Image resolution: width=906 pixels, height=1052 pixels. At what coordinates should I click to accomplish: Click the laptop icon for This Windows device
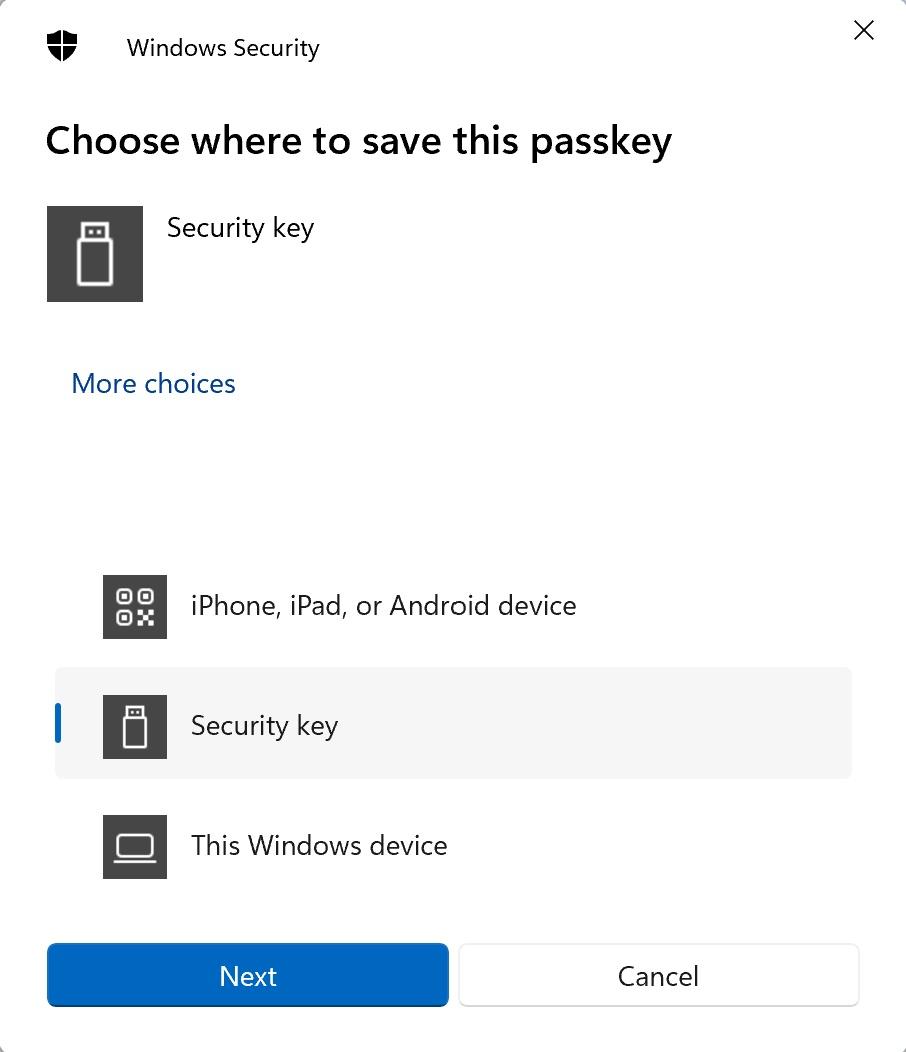coord(134,846)
